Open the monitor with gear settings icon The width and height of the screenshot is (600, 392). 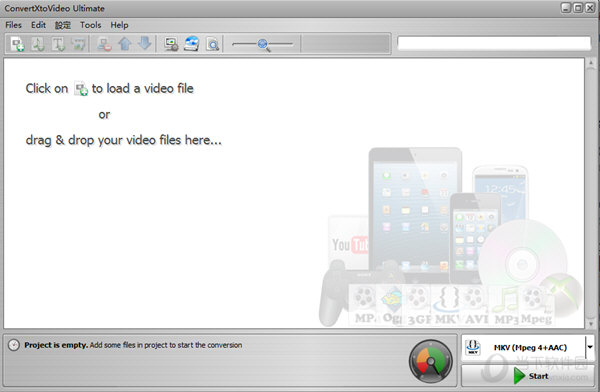click(x=171, y=44)
